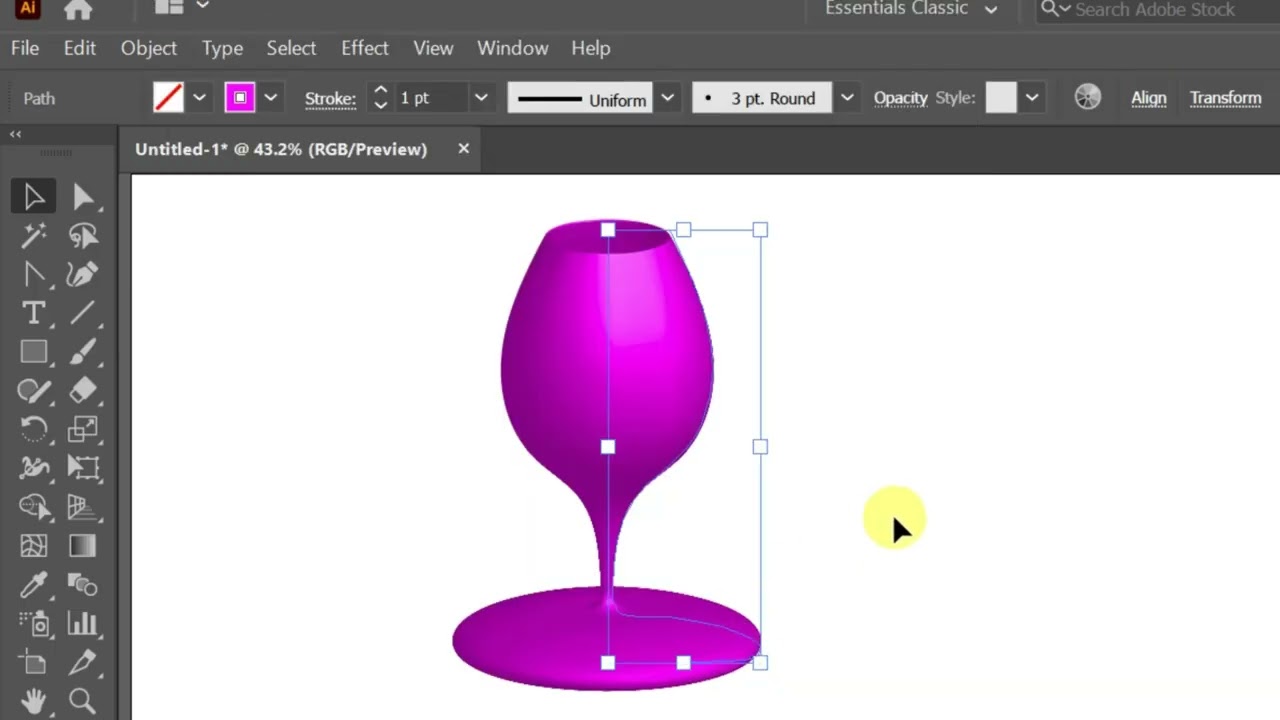
Task: Select the Anchor Point tool
Action: click(x=34, y=274)
